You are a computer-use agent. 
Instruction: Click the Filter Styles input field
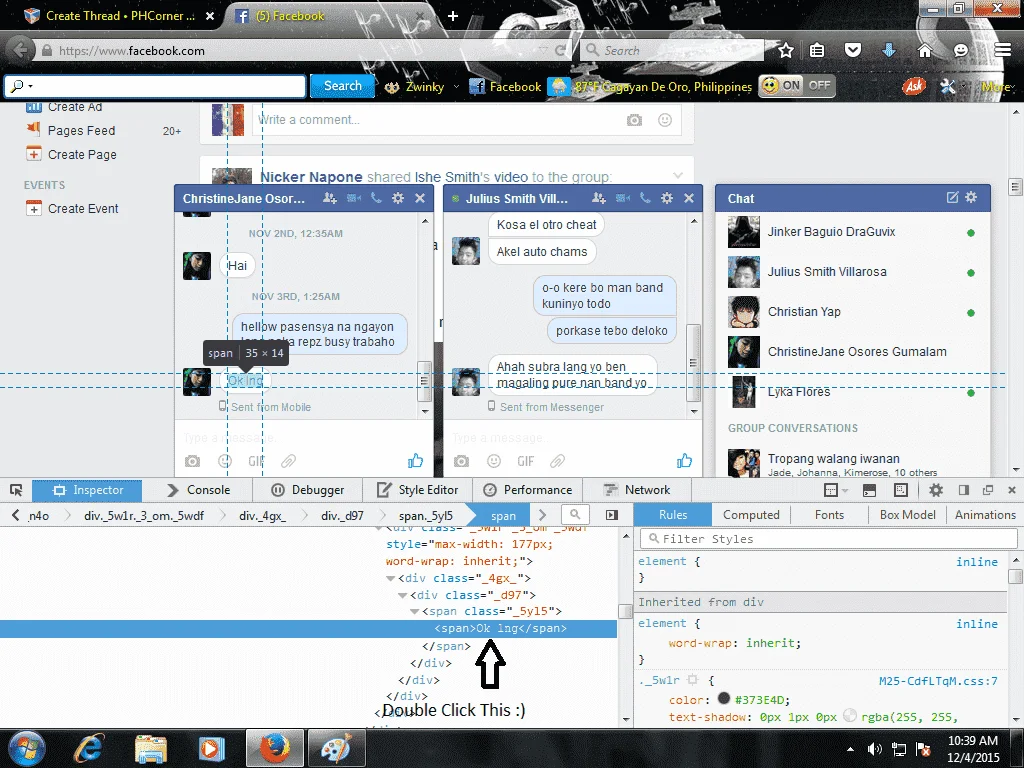click(828, 539)
